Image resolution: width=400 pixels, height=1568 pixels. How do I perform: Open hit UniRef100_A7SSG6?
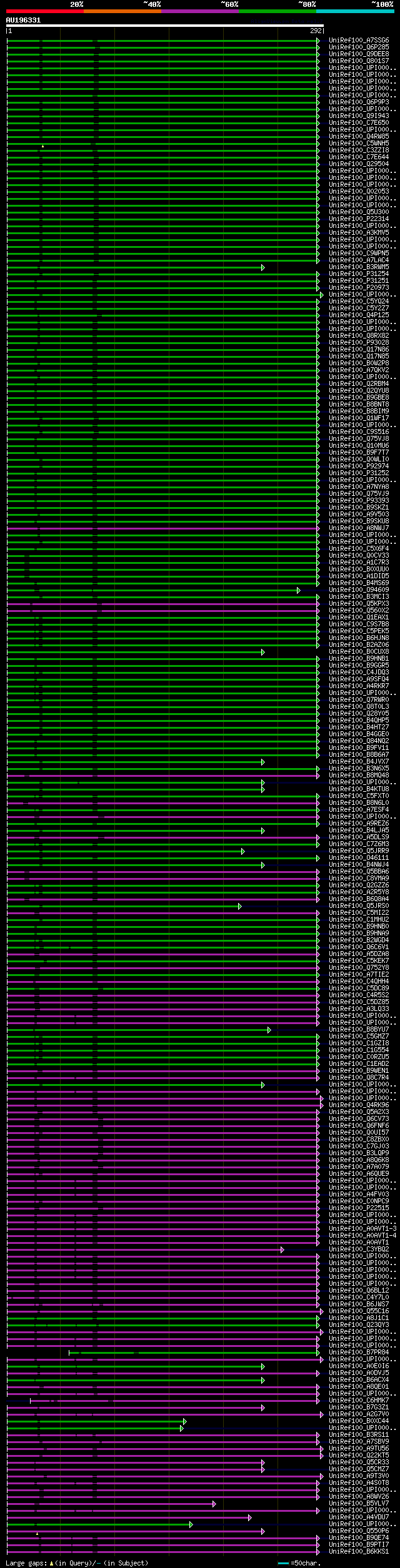coord(359,41)
